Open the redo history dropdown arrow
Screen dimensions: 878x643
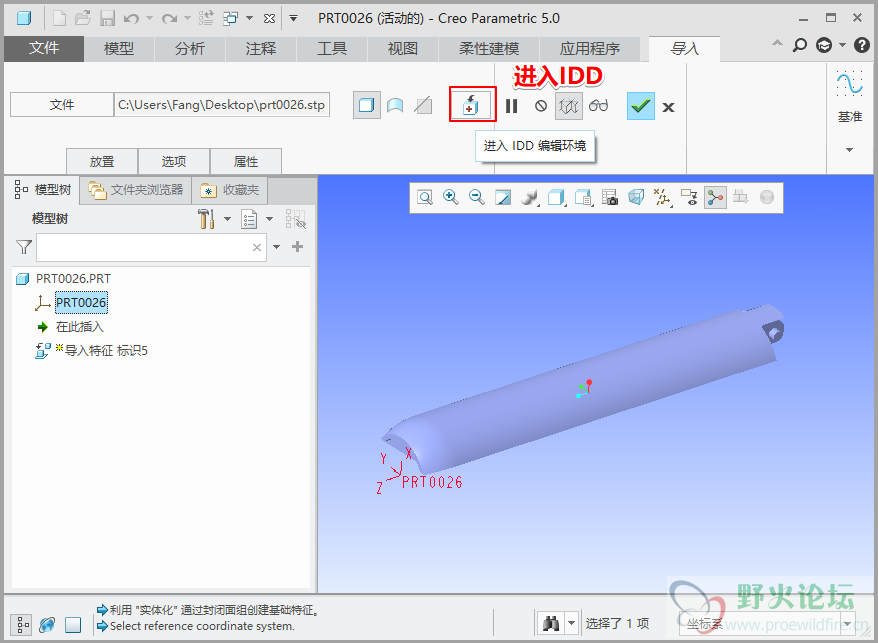[188, 18]
